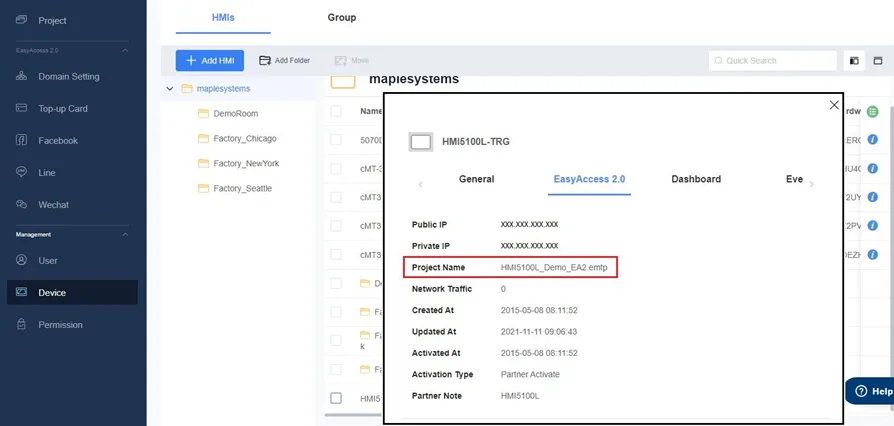Select Device in Management section

point(72,293)
